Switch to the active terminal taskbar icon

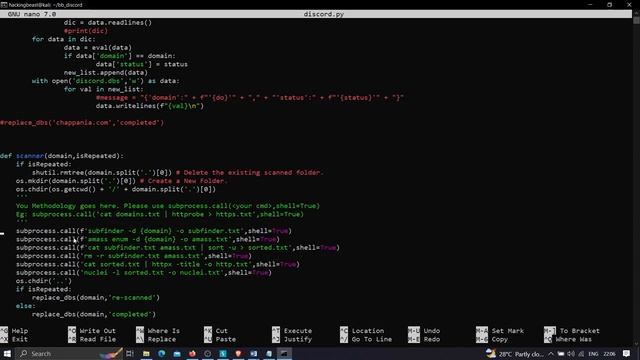click(x=284, y=353)
